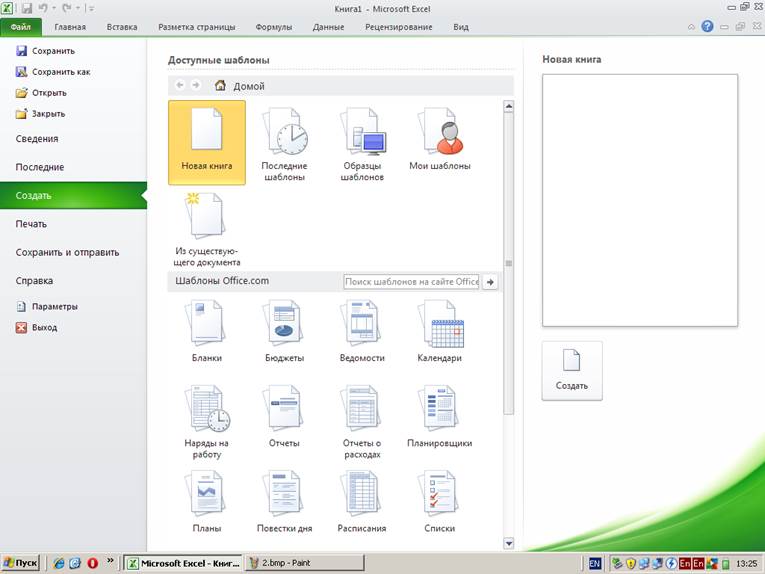
Task: Click Сохранить как in the sidebar
Action: [x=60, y=72]
